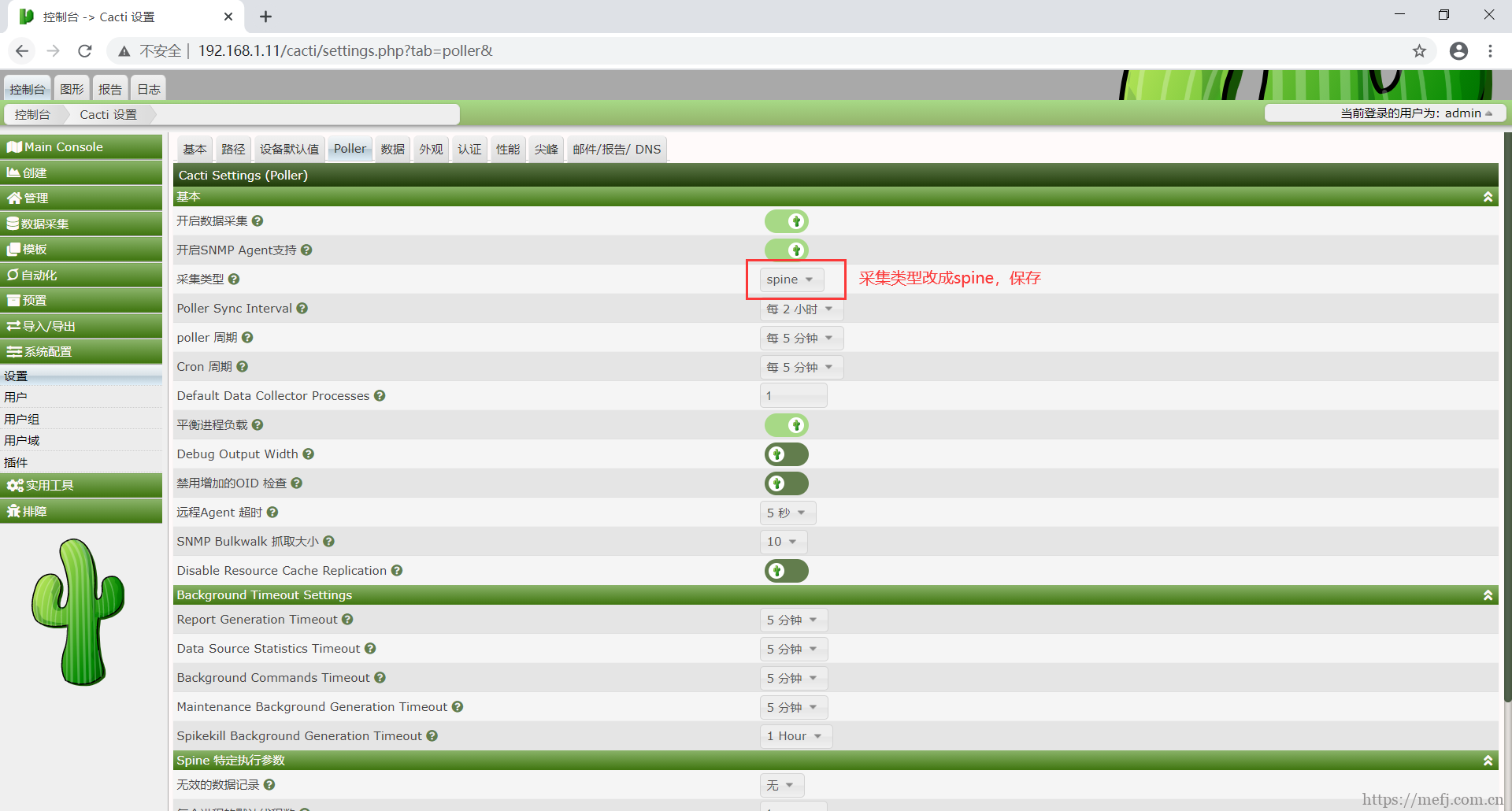
Task: Collapse the Spine 特定执行参数 section
Action: click(1488, 761)
